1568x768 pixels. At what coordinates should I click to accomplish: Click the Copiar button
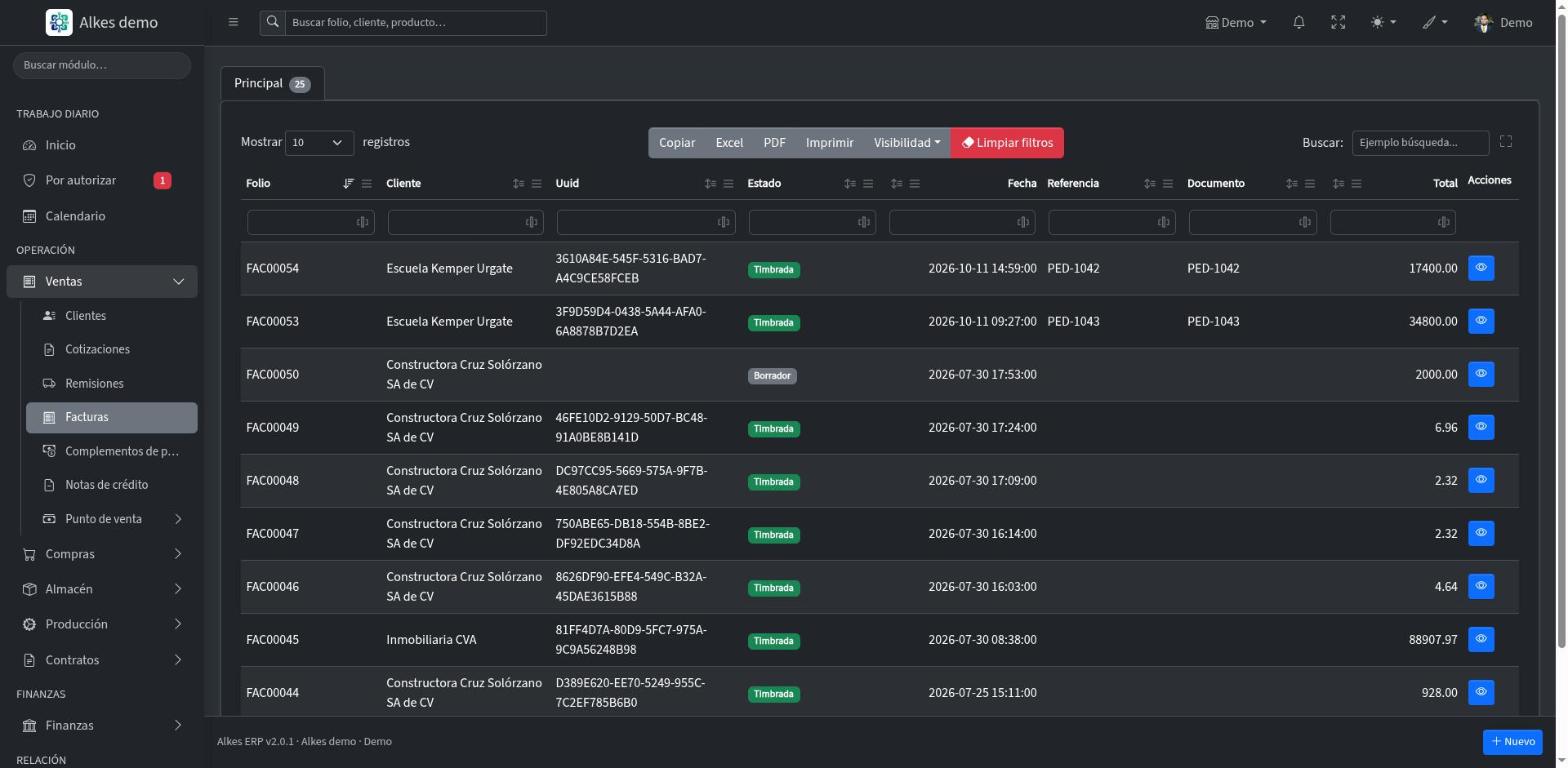pos(677,143)
